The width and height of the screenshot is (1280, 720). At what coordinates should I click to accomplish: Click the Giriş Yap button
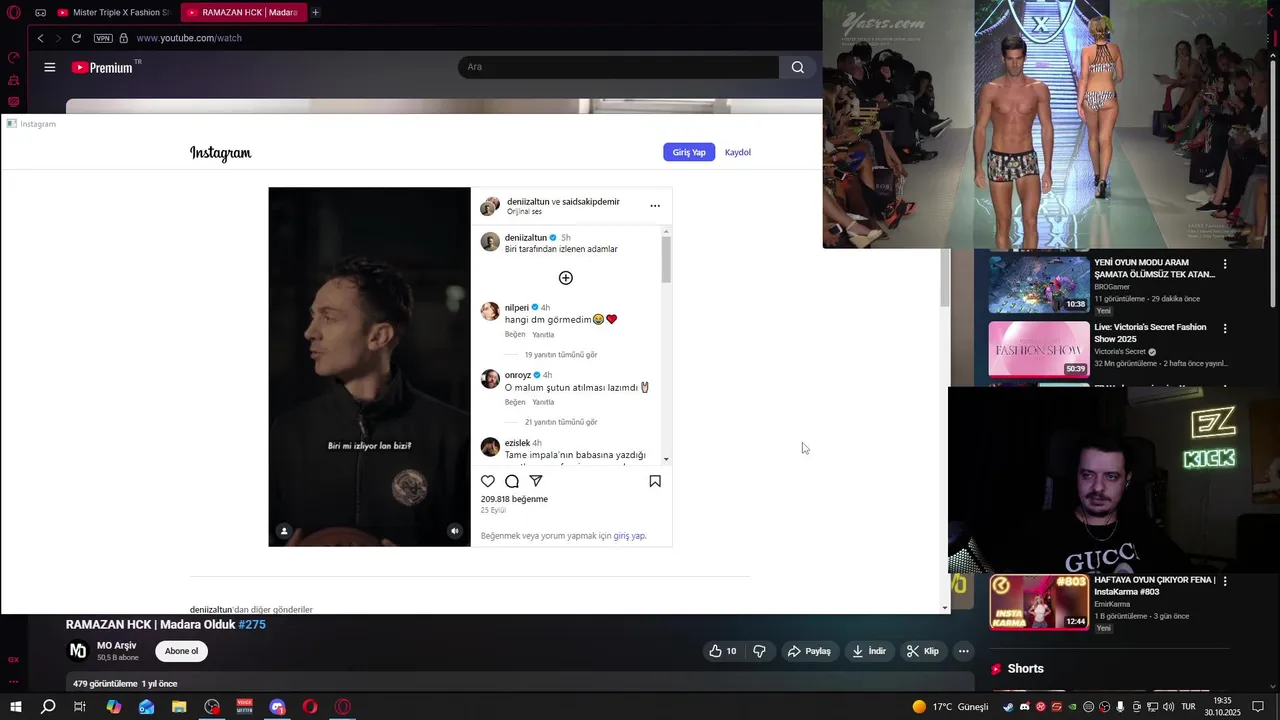click(x=689, y=152)
